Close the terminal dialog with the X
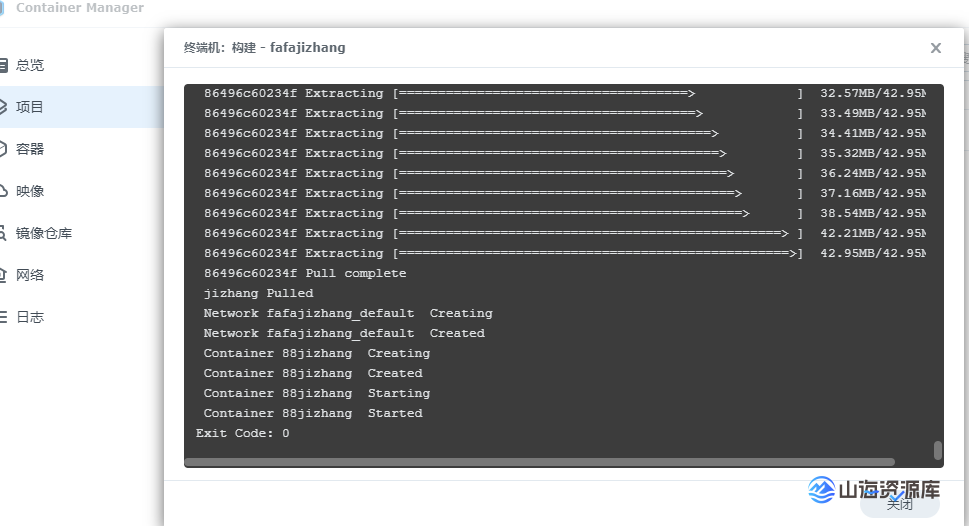The width and height of the screenshot is (969, 526). tap(935, 48)
